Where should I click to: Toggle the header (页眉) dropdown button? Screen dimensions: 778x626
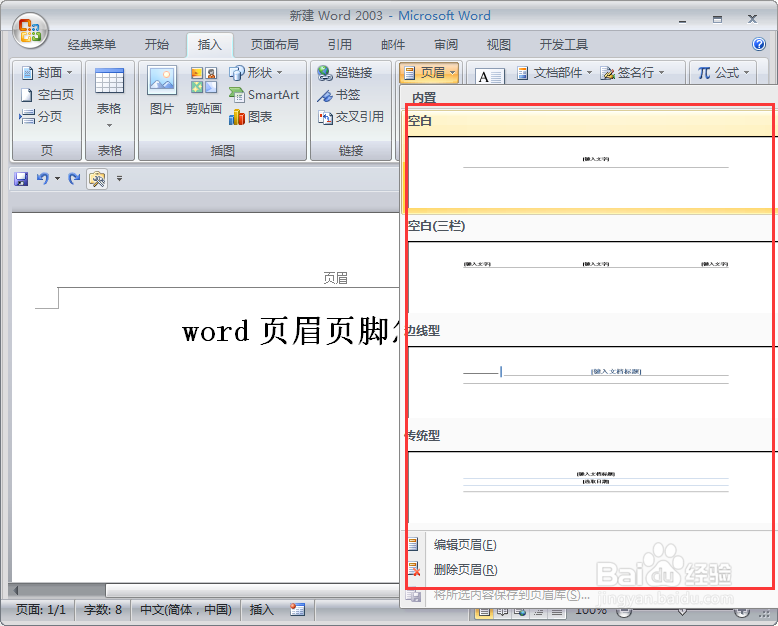click(430, 73)
